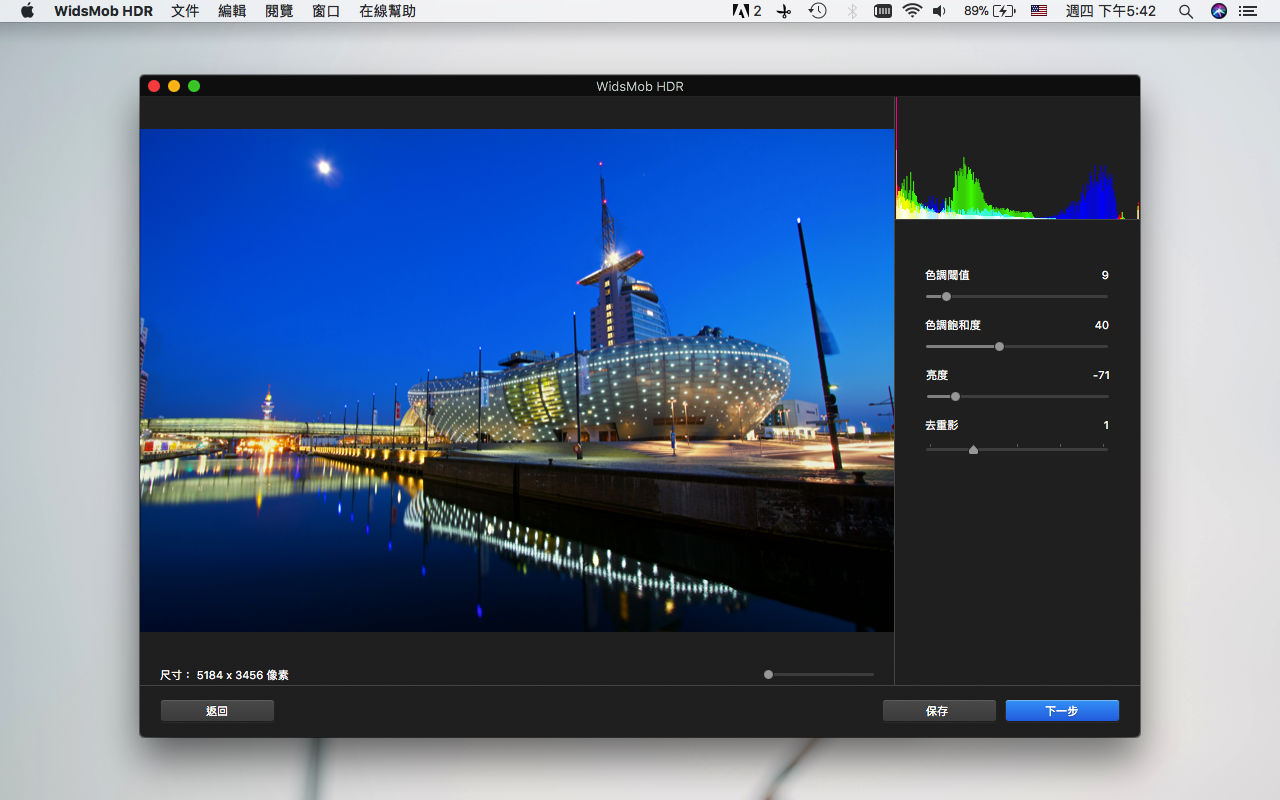Click the 去重影 stepped slider
Screen dimensions: 1280x800
pos(1016,449)
